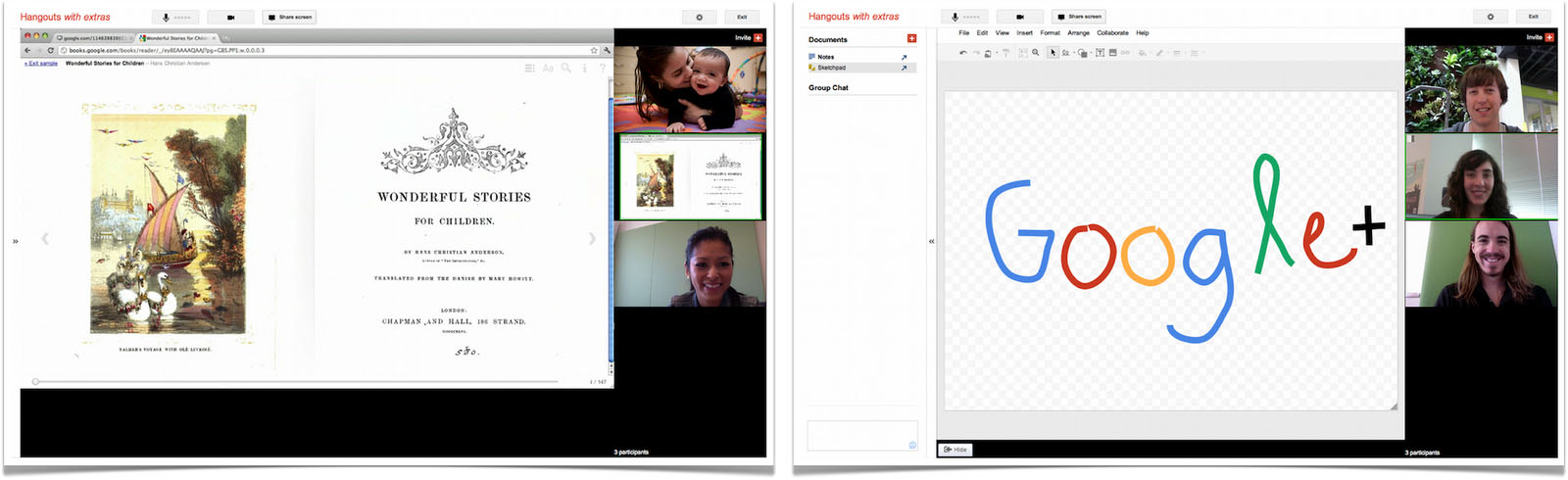Select the shared book screen thumbnail
Screen dimensions: 1568x480
[x=690, y=176]
